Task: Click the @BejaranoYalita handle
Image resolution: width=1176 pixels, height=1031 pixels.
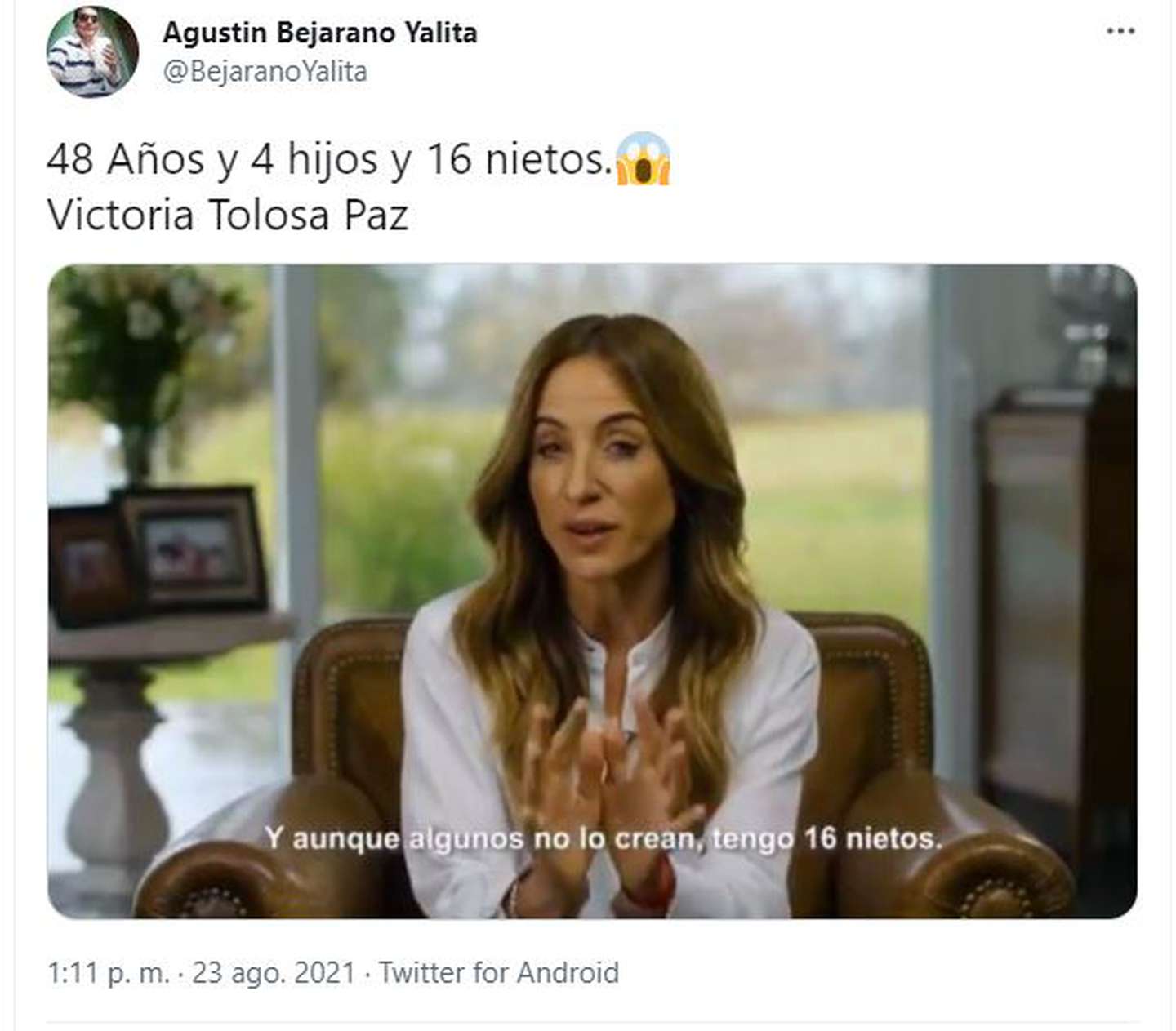Action: 265,72
